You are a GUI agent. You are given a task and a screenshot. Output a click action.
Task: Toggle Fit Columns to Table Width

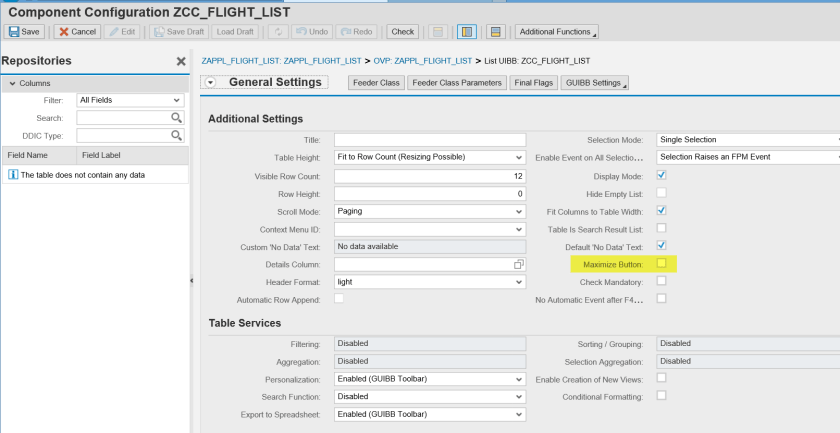(x=661, y=211)
